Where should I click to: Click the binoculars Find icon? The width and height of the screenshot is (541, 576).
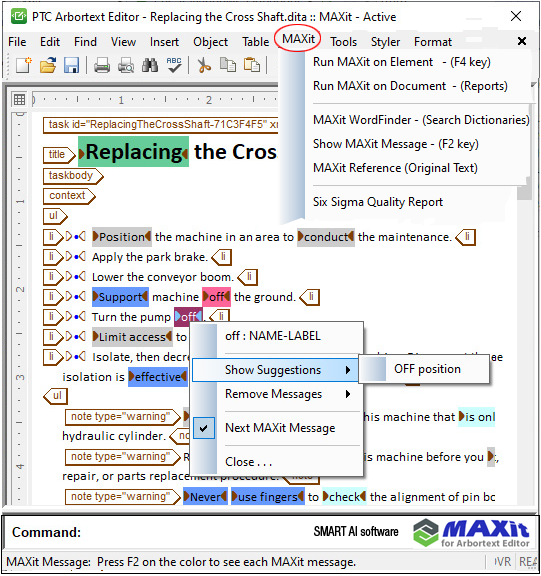coord(150,65)
